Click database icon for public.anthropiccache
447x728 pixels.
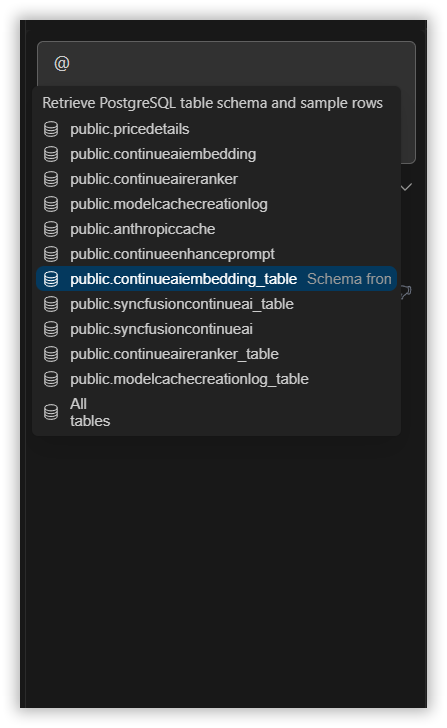[x=51, y=229]
